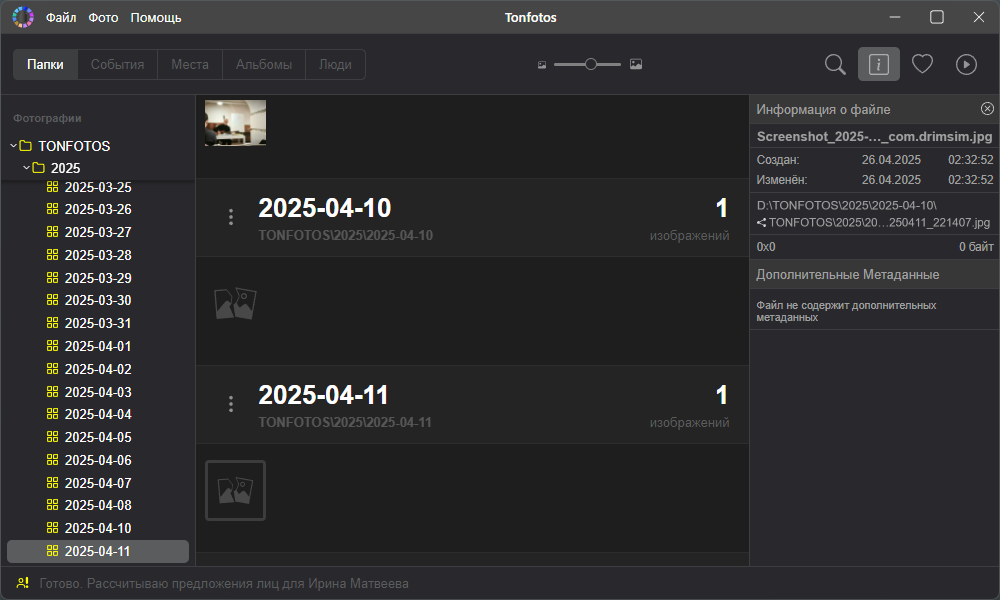Click the small thumbnail size icon

coord(542,64)
